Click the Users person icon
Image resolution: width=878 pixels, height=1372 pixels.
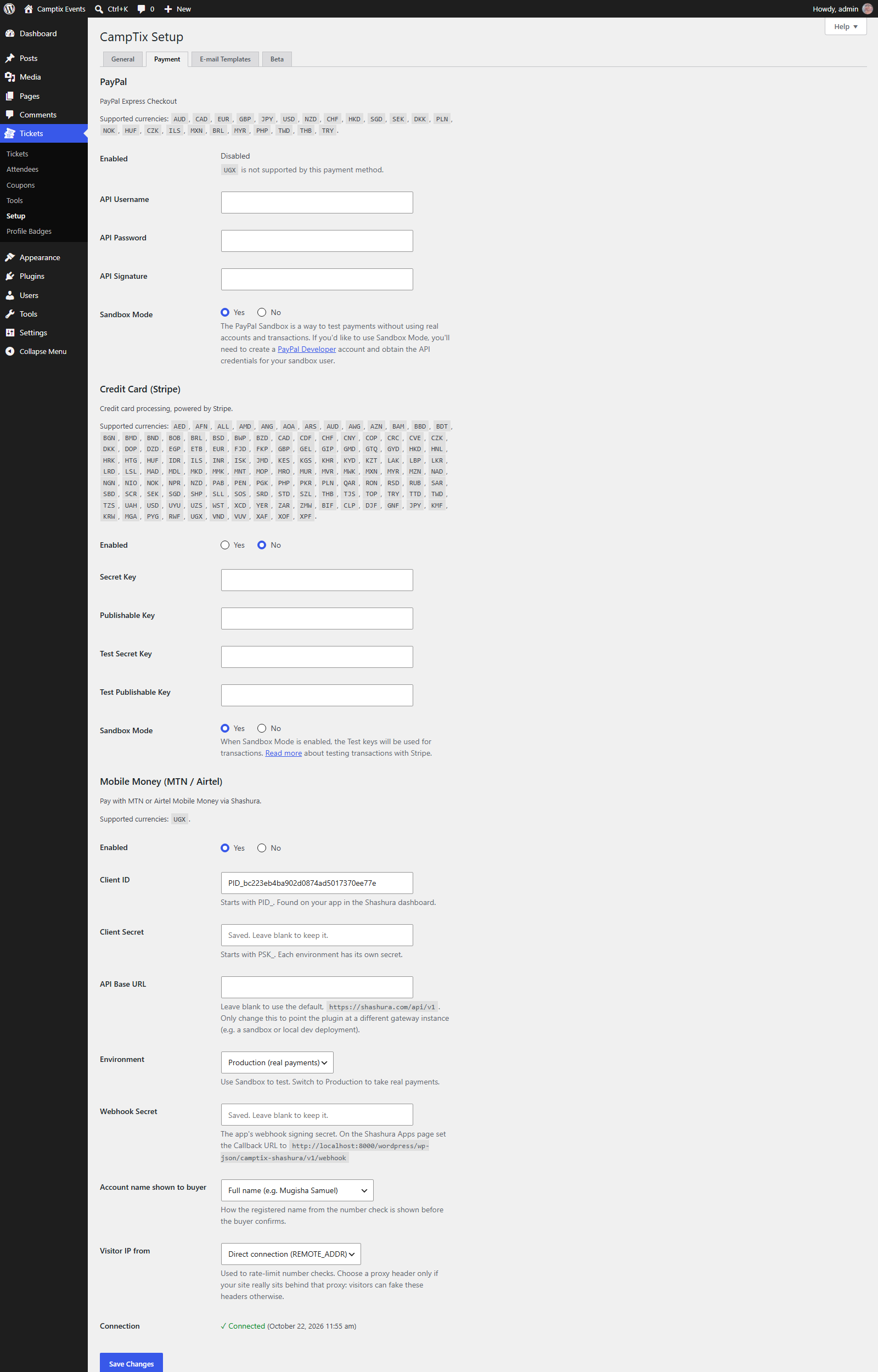pyautogui.click(x=10, y=295)
